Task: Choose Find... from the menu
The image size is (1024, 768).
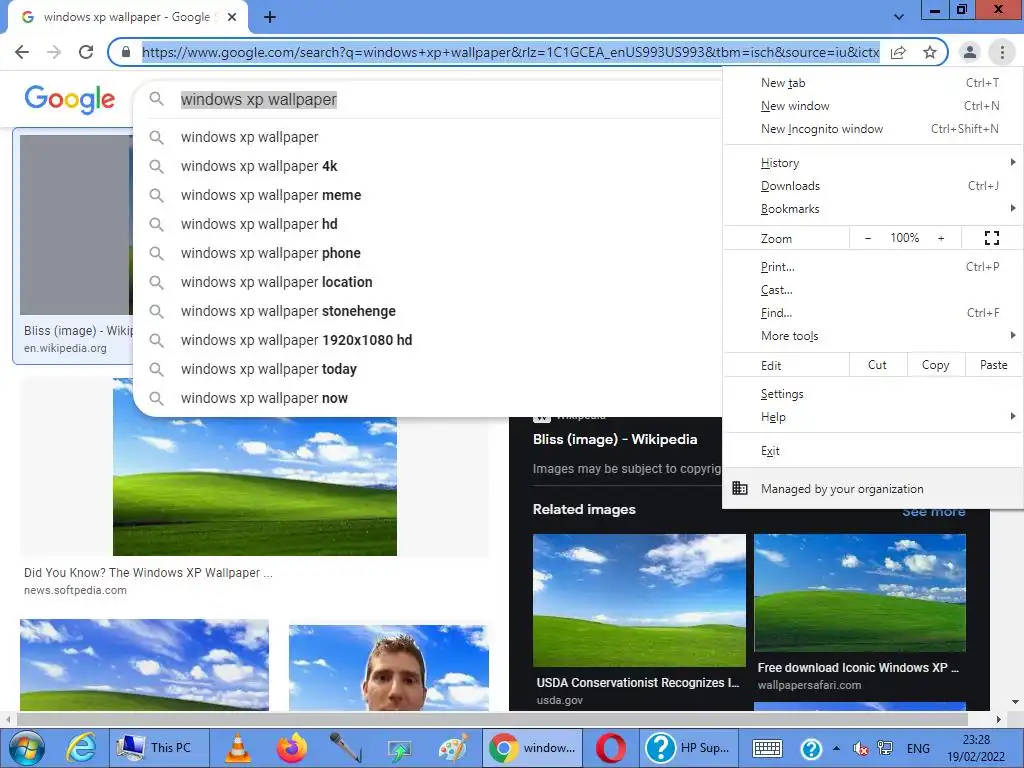Action: [872, 313]
